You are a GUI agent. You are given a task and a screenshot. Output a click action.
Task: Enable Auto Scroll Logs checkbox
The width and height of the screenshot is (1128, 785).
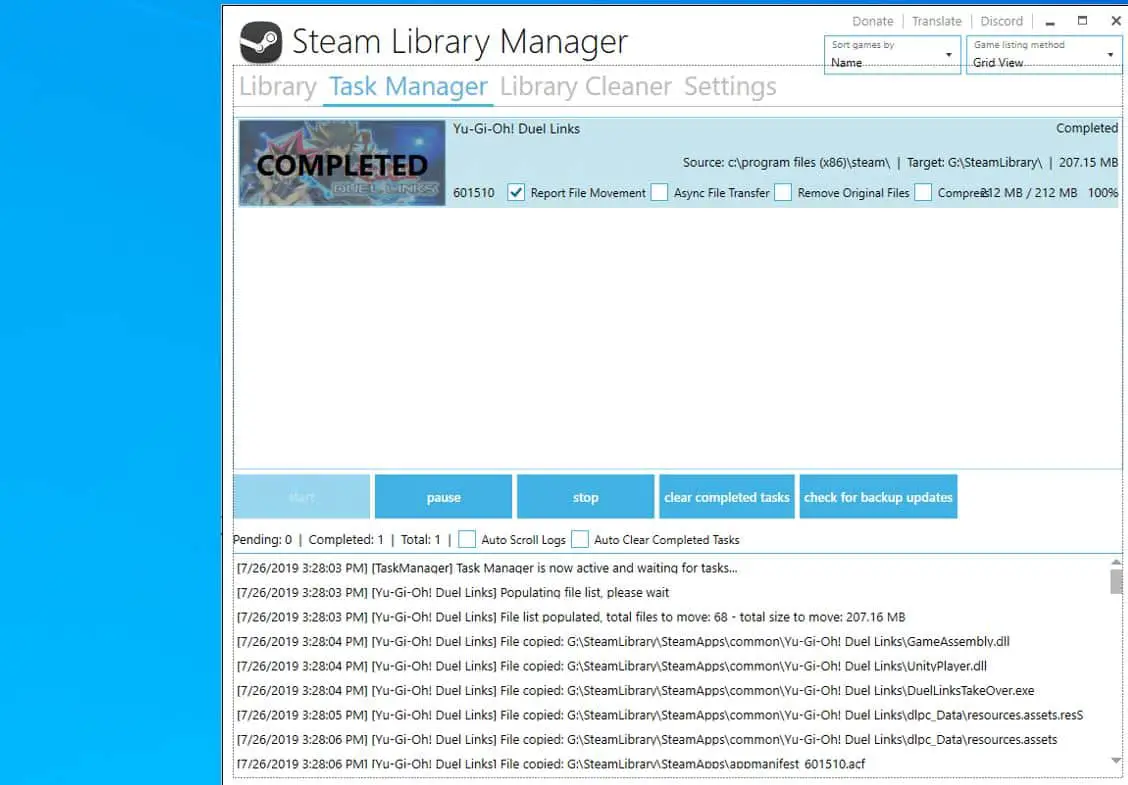467,539
